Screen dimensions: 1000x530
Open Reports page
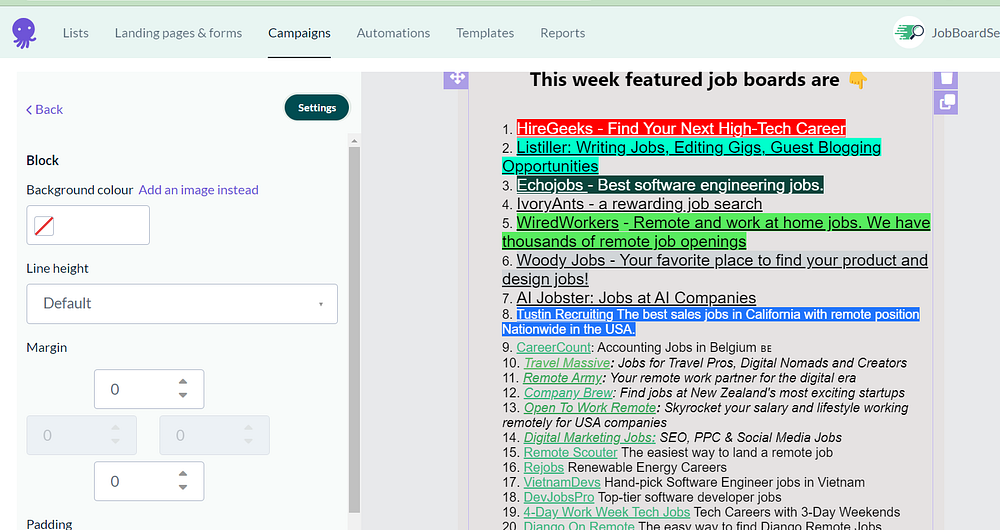pyautogui.click(x=562, y=33)
